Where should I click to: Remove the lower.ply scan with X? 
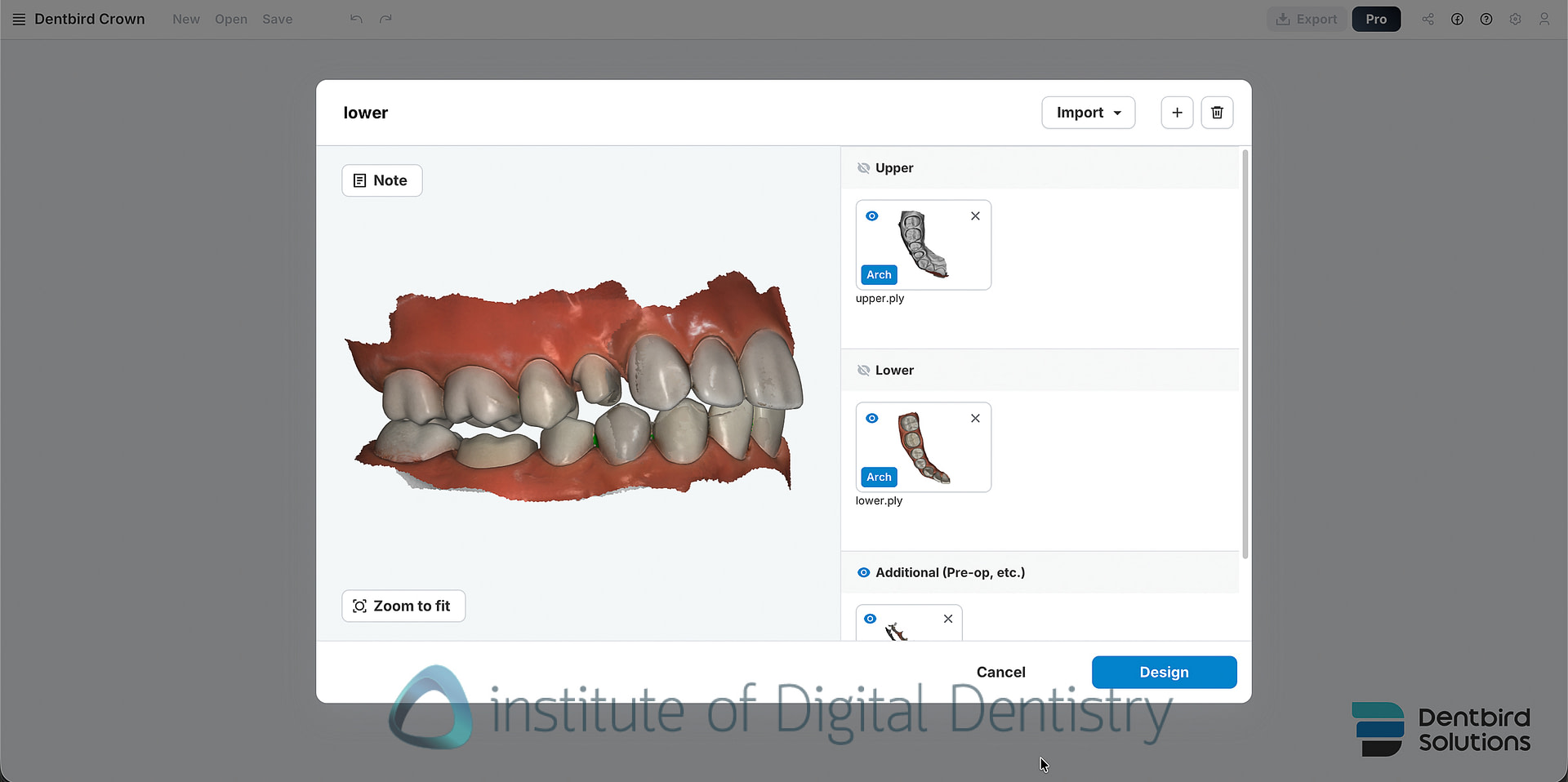tap(975, 418)
